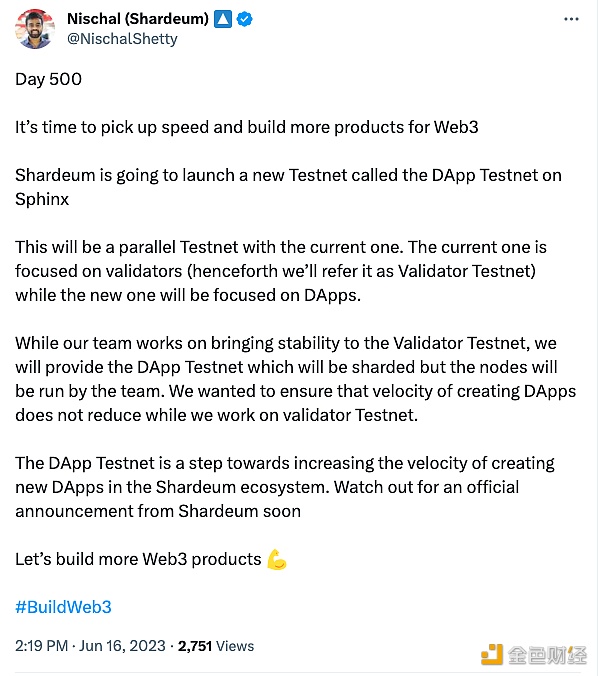This screenshot has width=598, height=676.
Task: Click the parallel Testnet paragraph
Action: [x=281, y=271]
